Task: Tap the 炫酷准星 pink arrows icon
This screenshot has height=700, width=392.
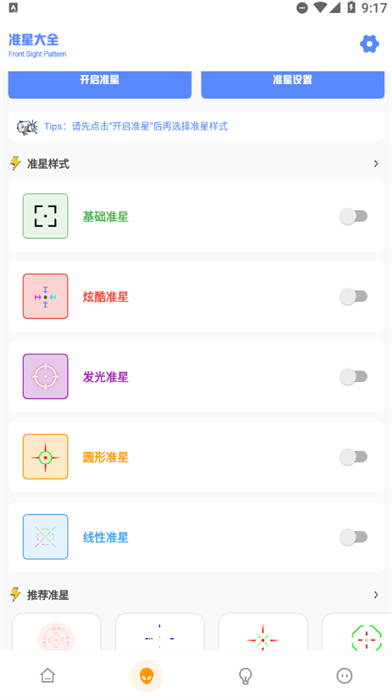Action: click(46, 296)
